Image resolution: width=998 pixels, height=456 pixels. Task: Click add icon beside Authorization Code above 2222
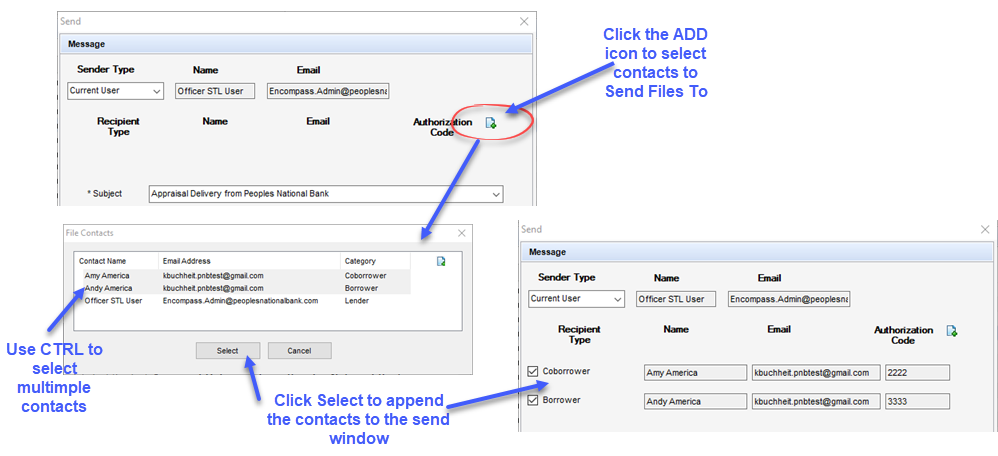[951, 331]
